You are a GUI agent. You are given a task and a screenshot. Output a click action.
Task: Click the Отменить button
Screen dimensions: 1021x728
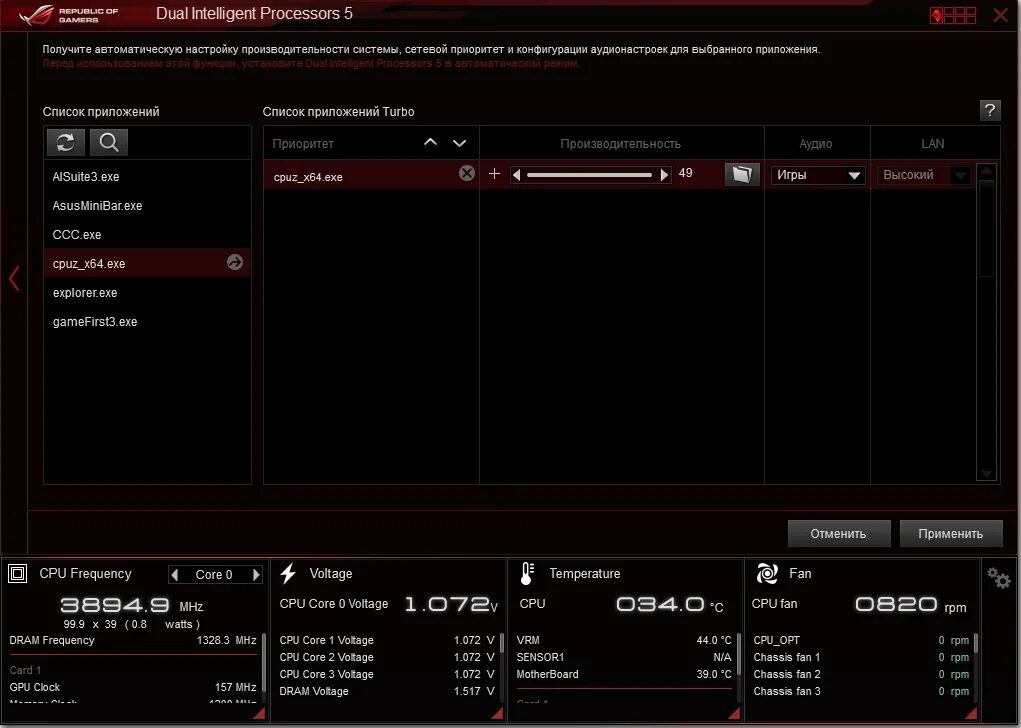[x=839, y=533]
